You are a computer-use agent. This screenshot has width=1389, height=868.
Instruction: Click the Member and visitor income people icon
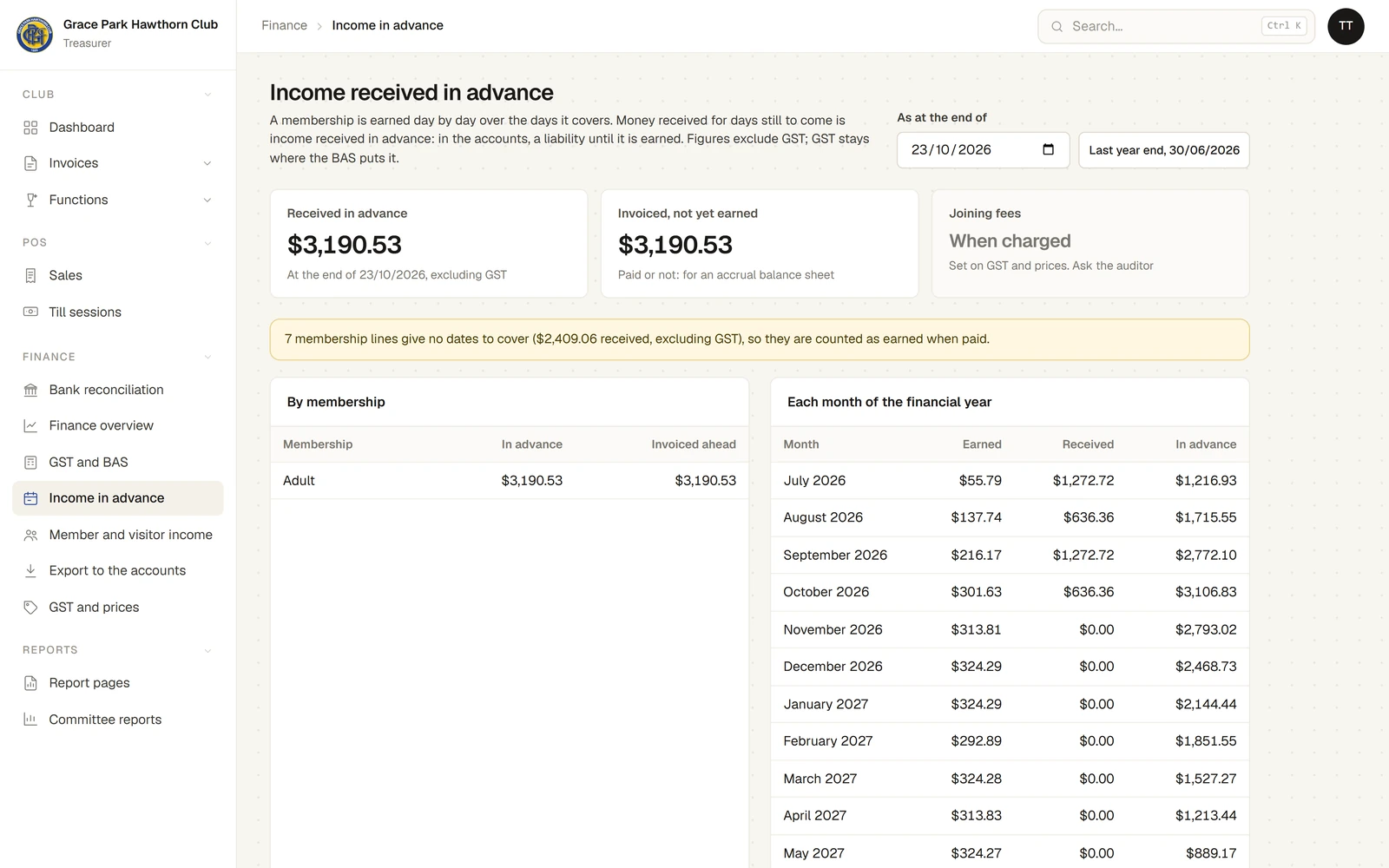[x=30, y=535]
